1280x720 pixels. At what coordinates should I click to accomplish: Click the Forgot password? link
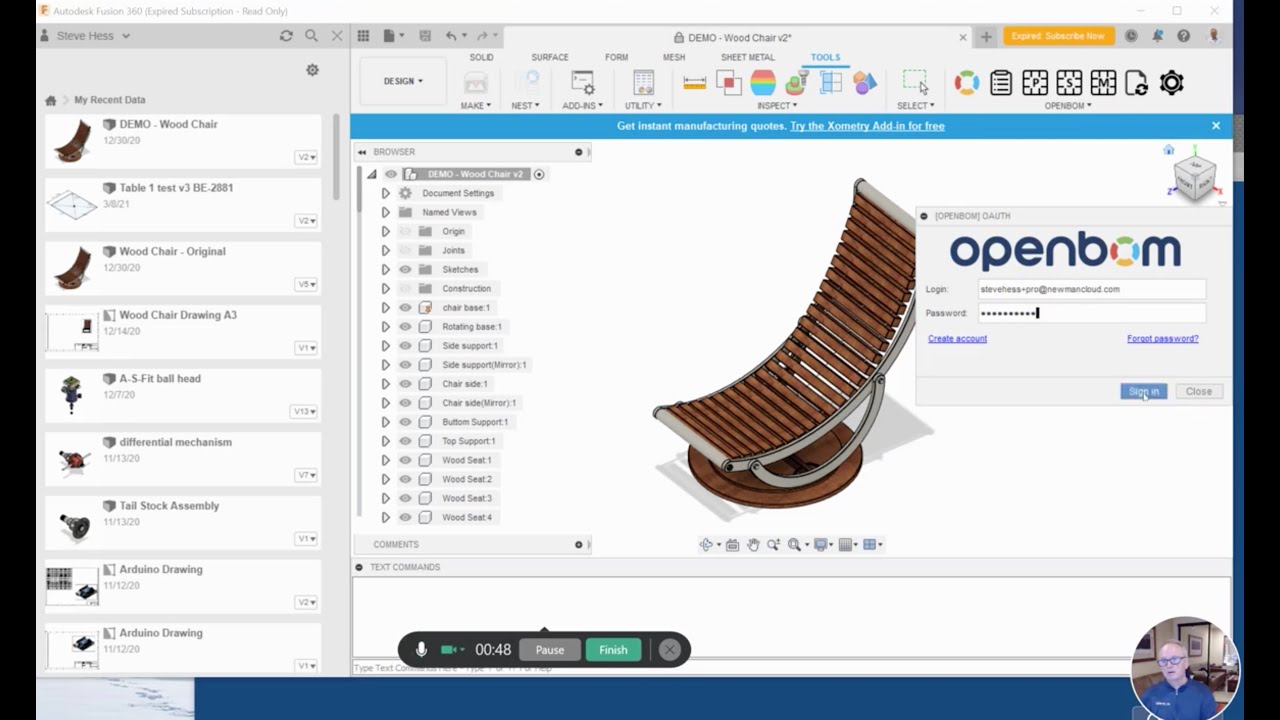click(1162, 339)
